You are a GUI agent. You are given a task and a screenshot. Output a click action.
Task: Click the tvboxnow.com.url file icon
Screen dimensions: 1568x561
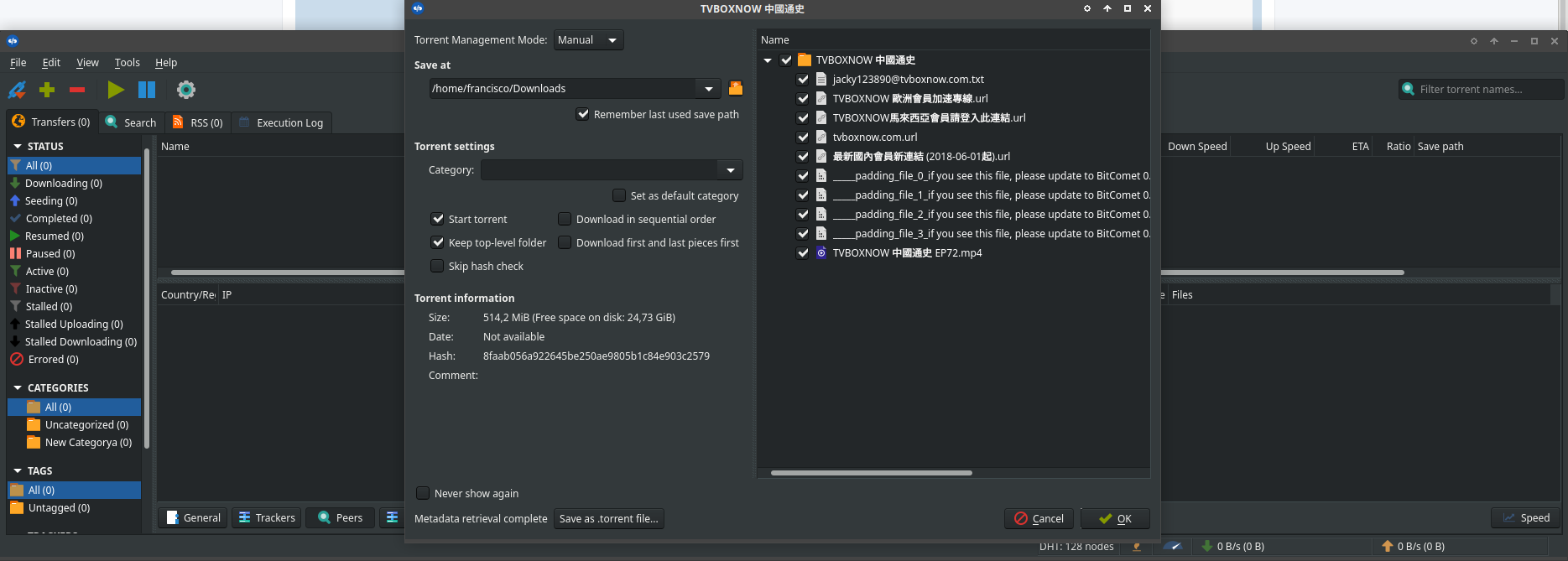(821, 137)
